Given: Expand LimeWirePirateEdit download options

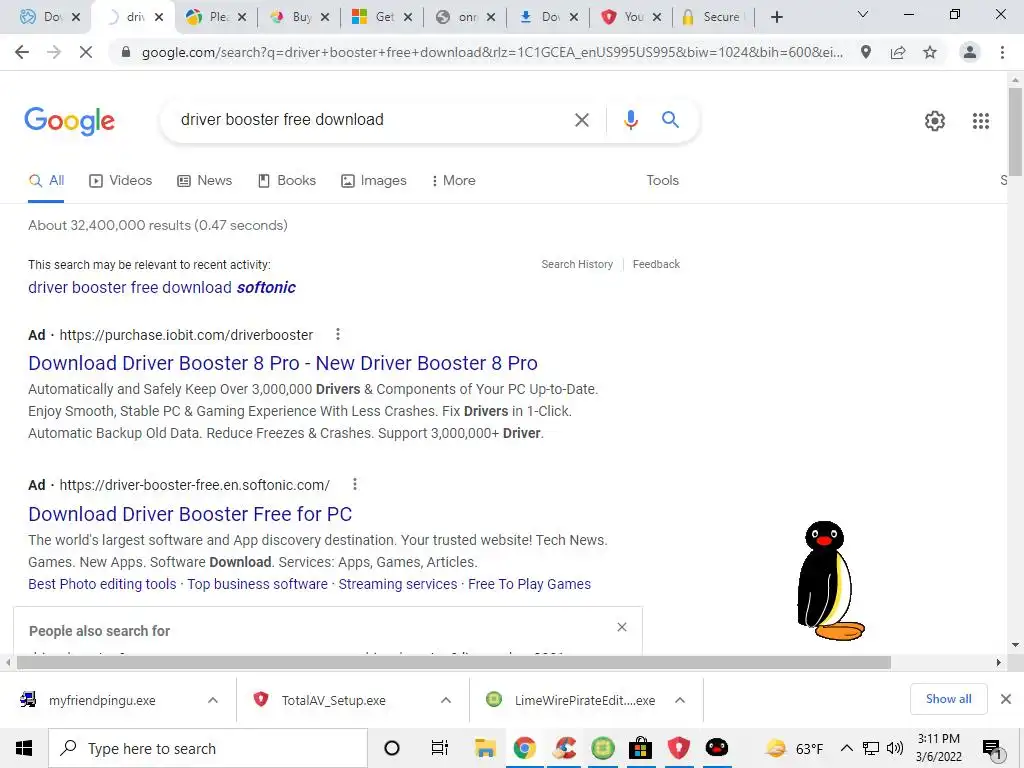Looking at the screenshot, I should pos(680,700).
